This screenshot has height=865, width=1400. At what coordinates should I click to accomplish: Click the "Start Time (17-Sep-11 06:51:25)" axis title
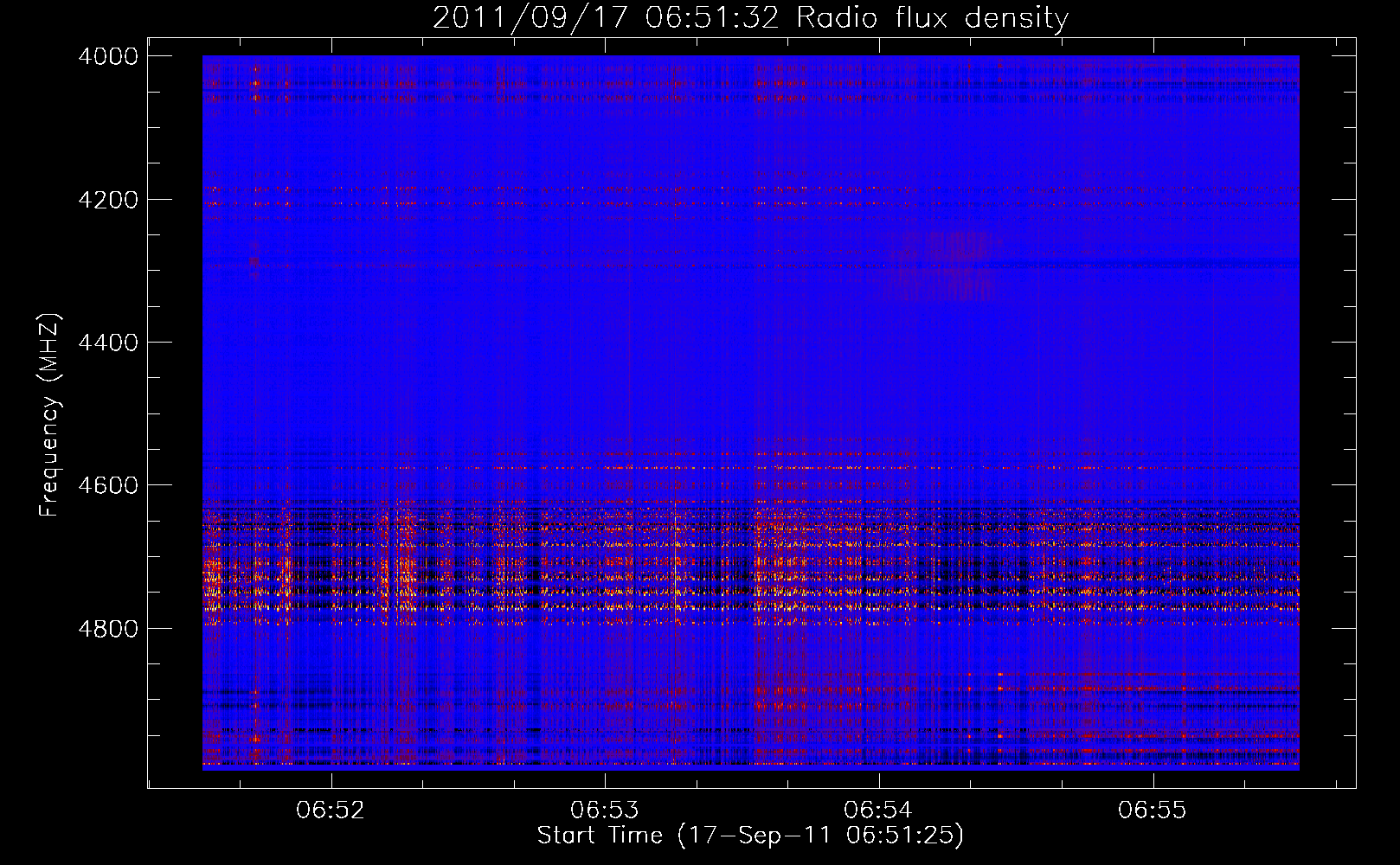click(x=750, y=836)
